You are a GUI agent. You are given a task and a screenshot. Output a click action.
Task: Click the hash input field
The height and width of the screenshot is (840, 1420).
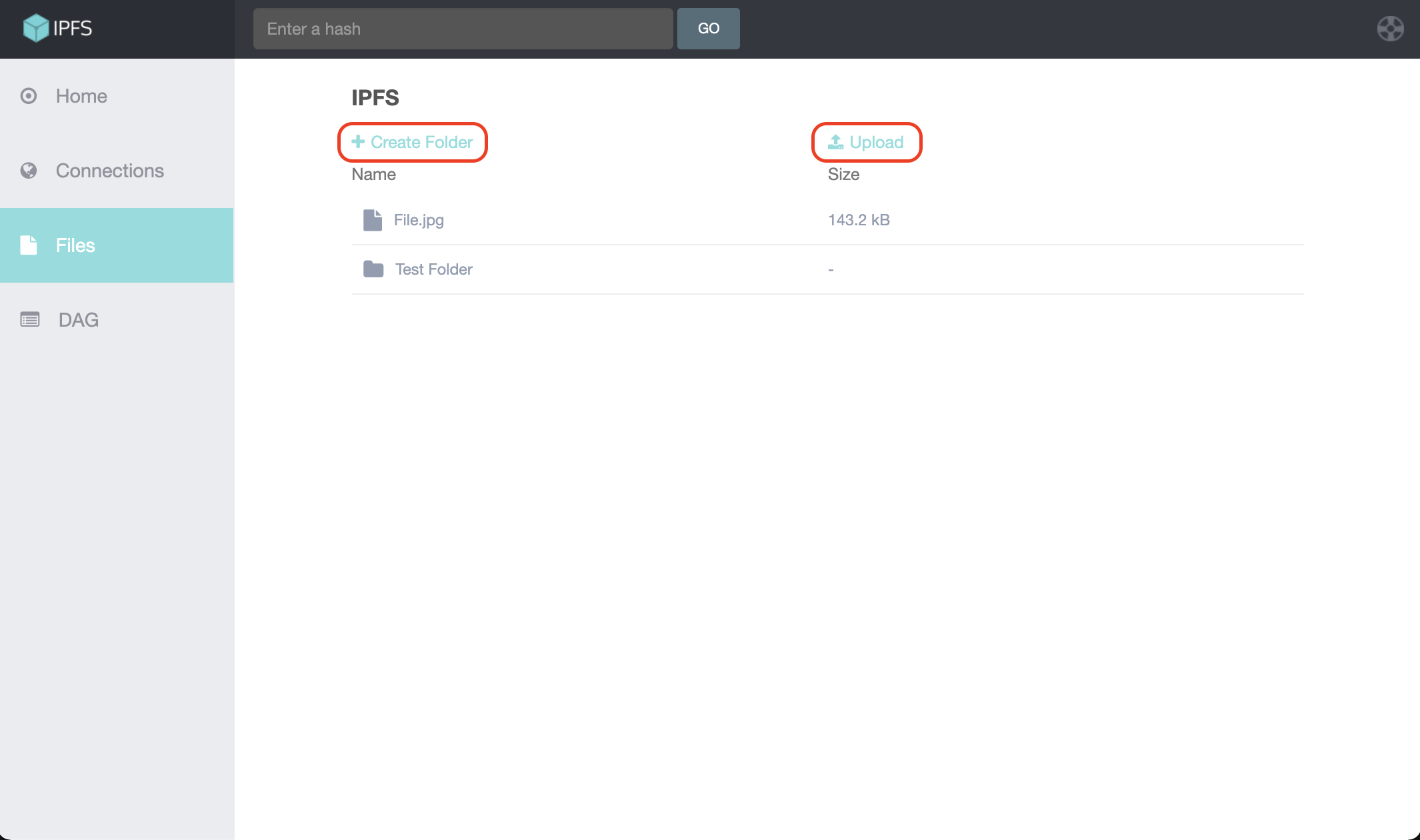point(461,27)
